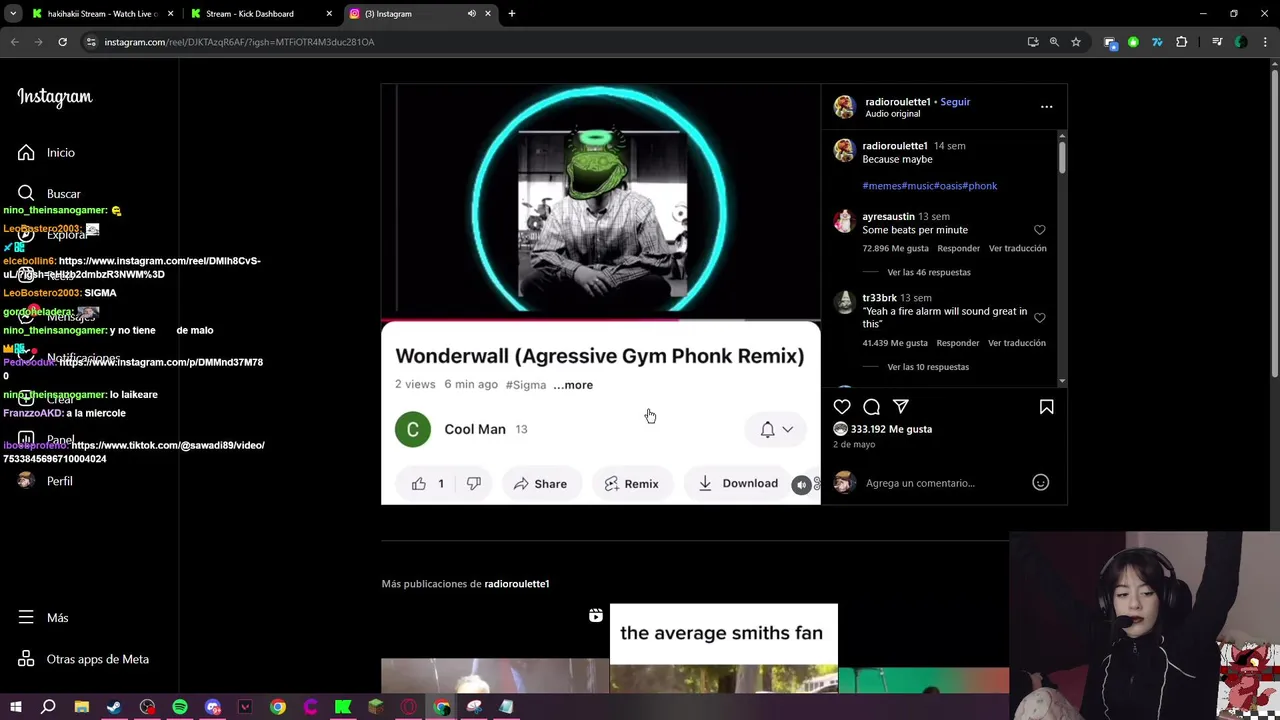This screenshot has height=720, width=1280.
Task: Open tab search dropdown arrow
Action: point(13,14)
